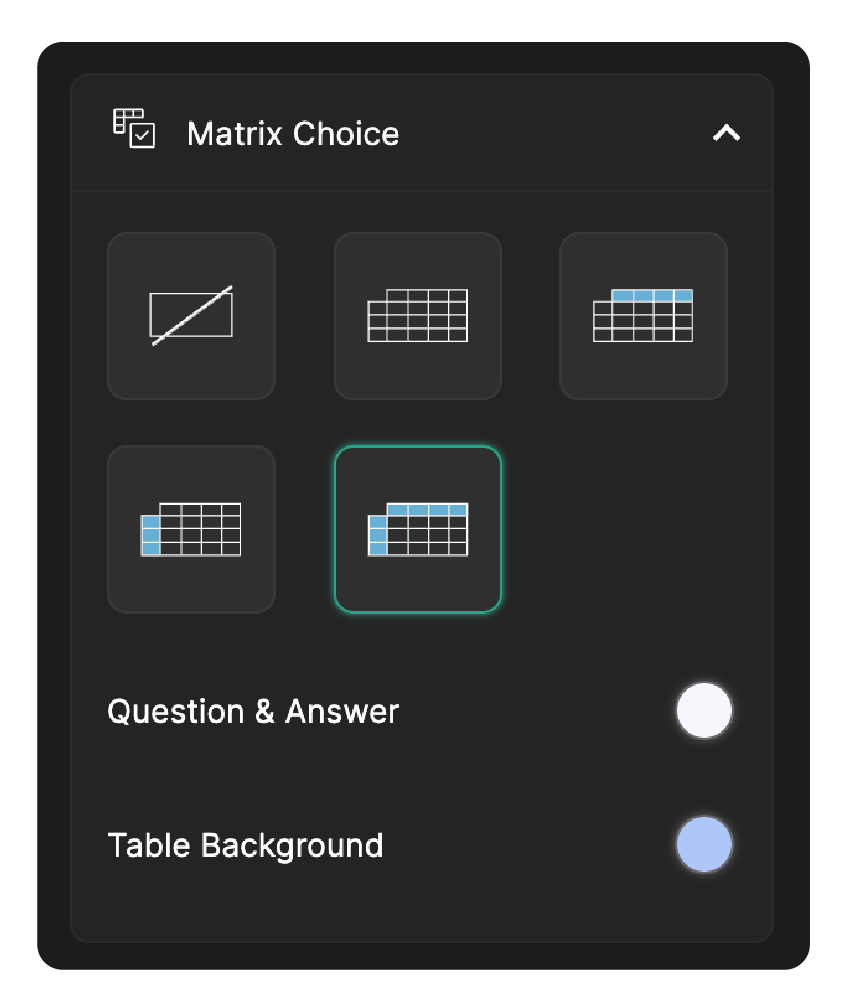Open the Question & Answer color picker
The height and width of the screenshot is (999, 848).
click(704, 711)
